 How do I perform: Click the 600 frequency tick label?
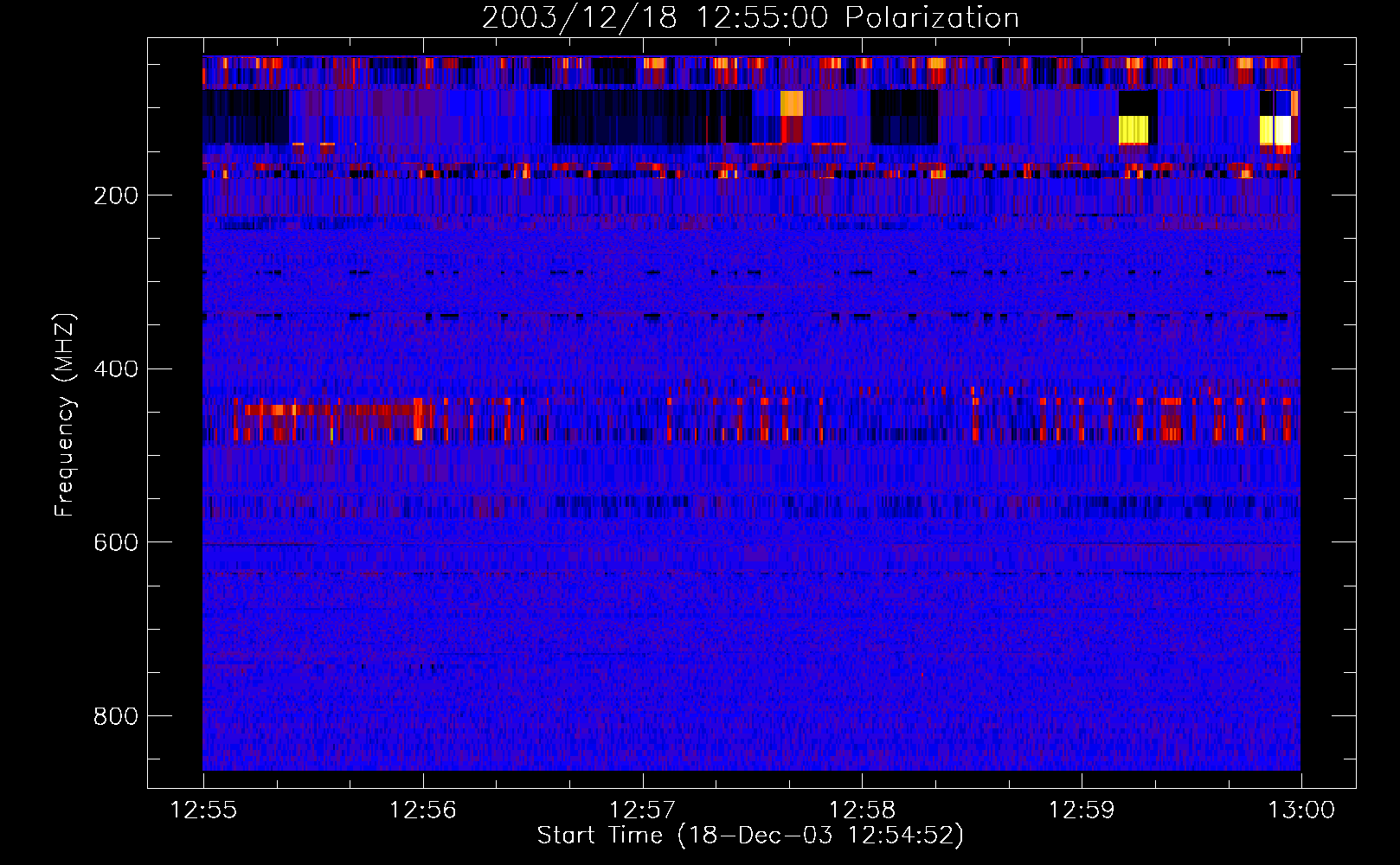point(116,542)
